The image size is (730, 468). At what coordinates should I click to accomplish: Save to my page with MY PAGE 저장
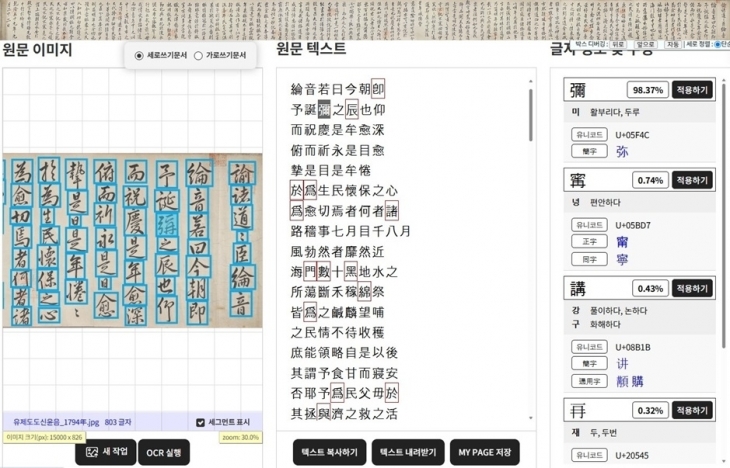[485, 452]
